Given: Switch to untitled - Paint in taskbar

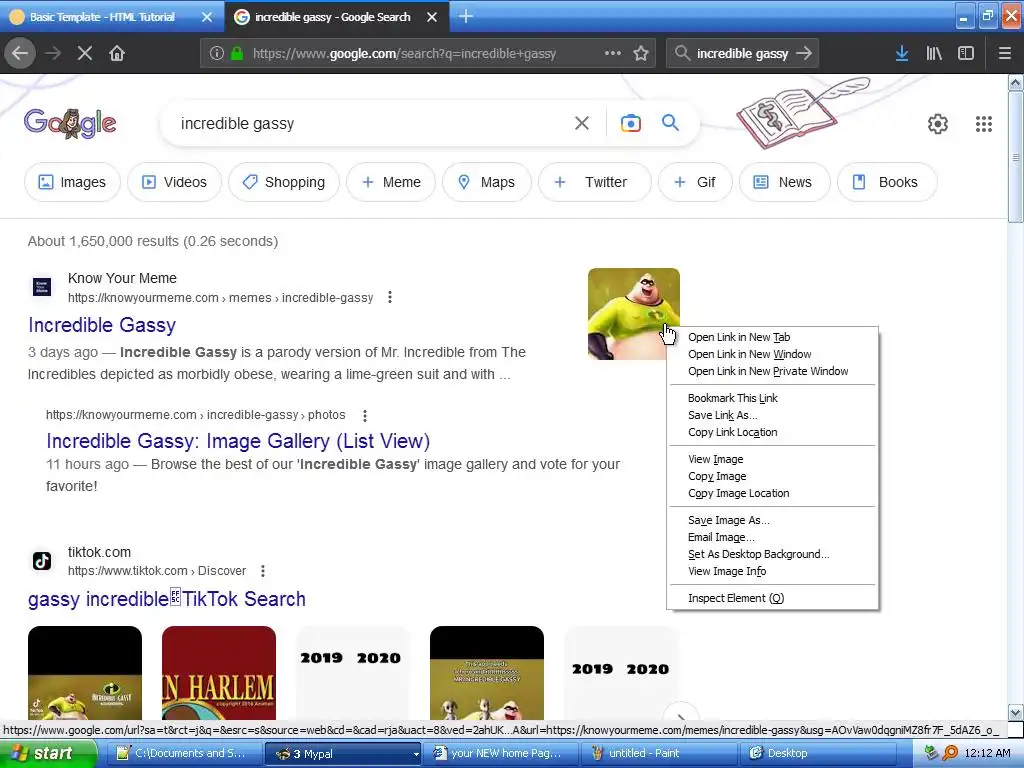Looking at the screenshot, I should tap(662, 753).
